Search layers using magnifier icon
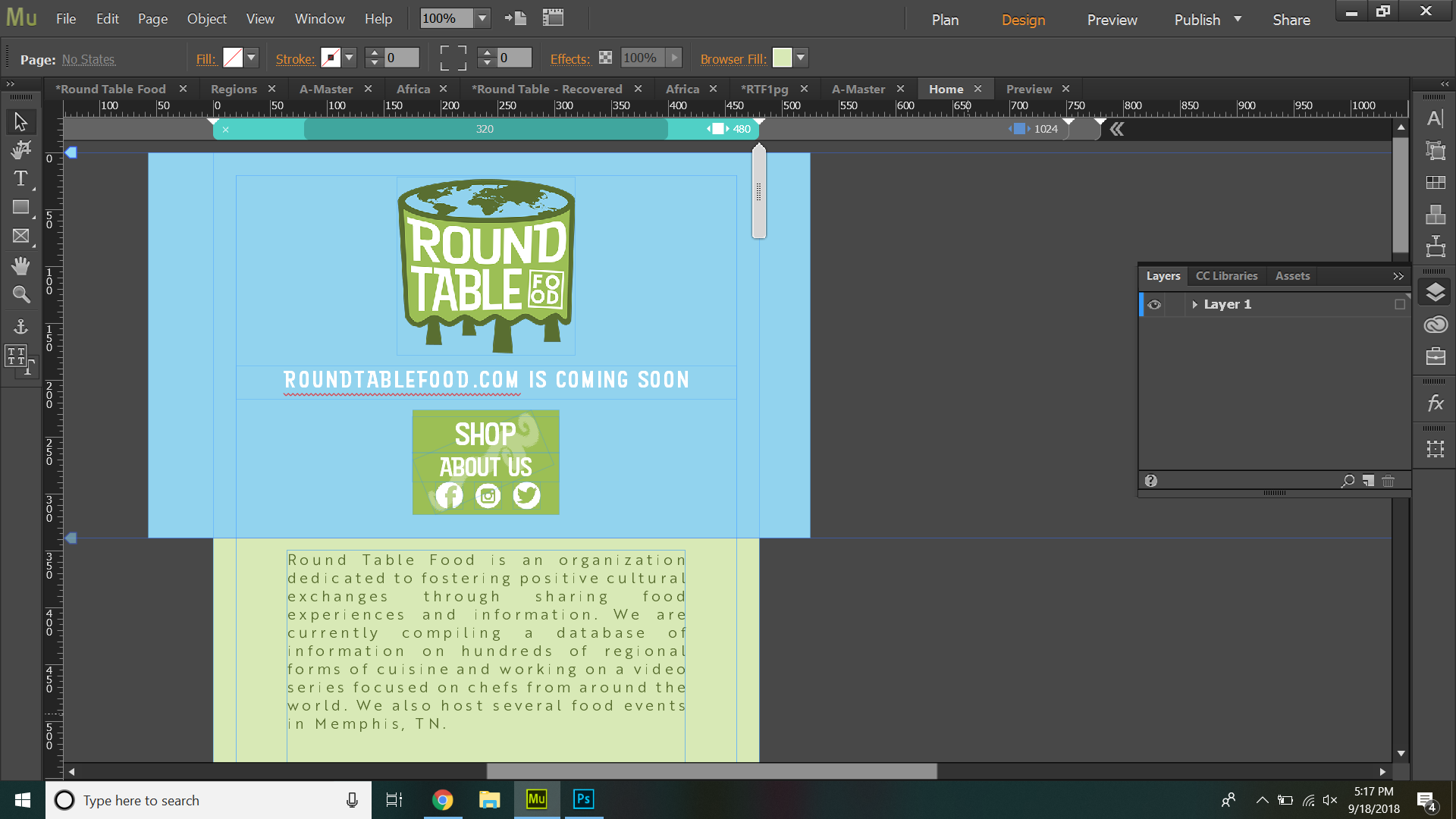Screen dimensions: 1456x819 point(1348,481)
